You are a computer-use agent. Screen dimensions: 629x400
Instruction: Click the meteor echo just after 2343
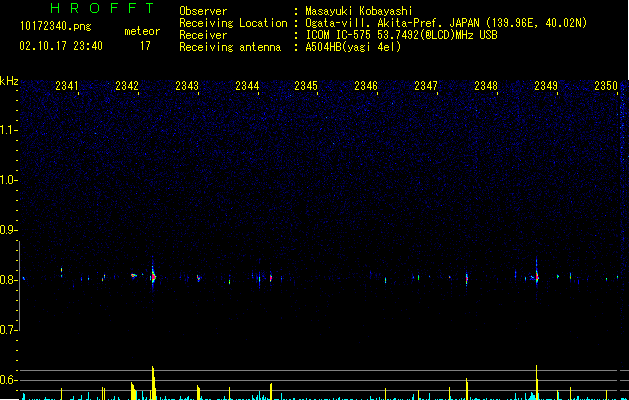(x=198, y=278)
